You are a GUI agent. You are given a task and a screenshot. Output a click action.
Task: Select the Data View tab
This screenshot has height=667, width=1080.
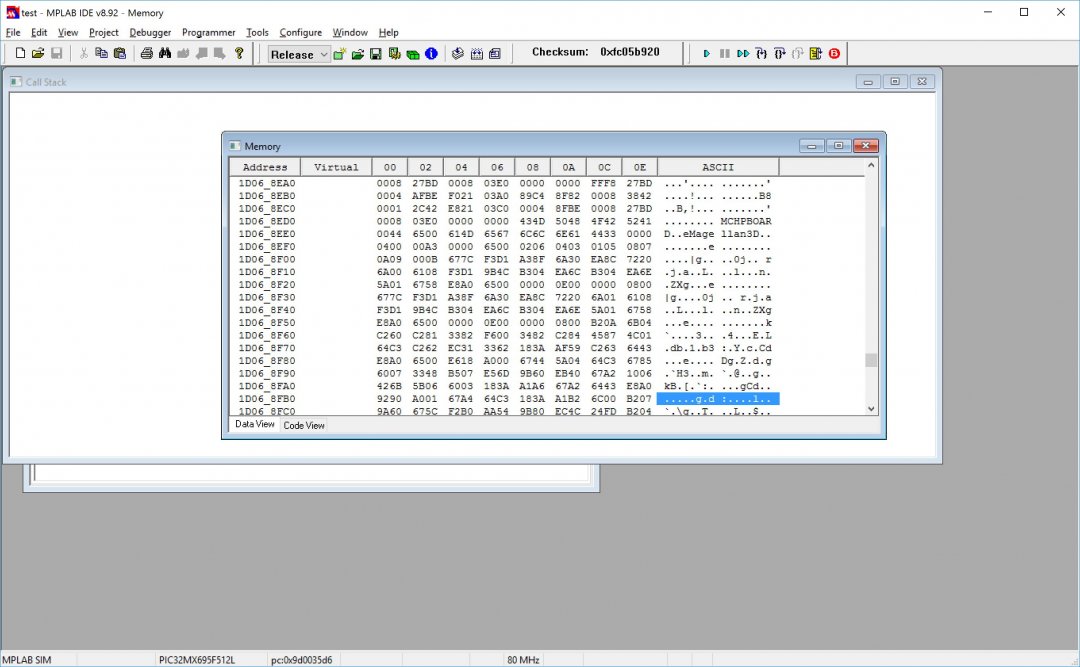pos(254,425)
